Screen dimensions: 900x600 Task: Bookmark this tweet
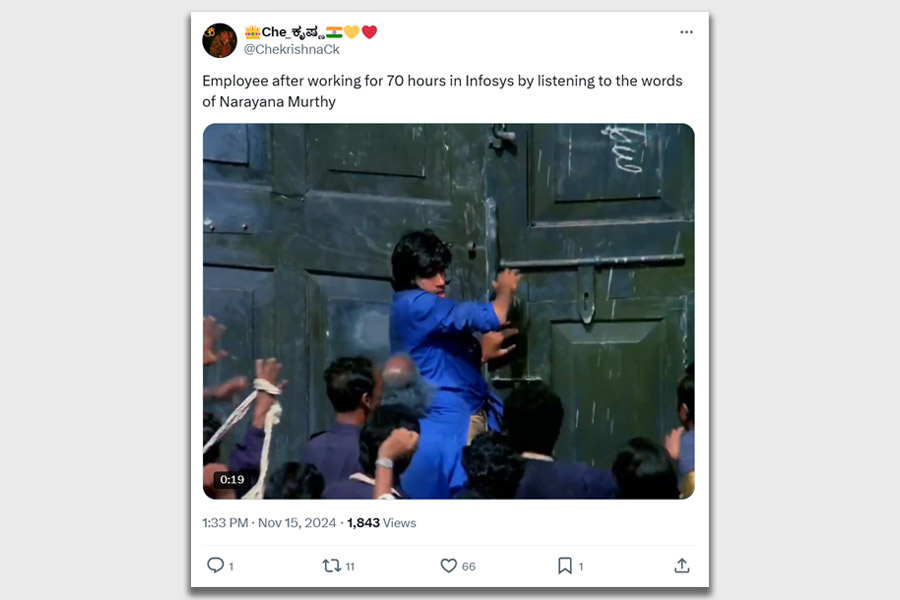click(x=565, y=566)
